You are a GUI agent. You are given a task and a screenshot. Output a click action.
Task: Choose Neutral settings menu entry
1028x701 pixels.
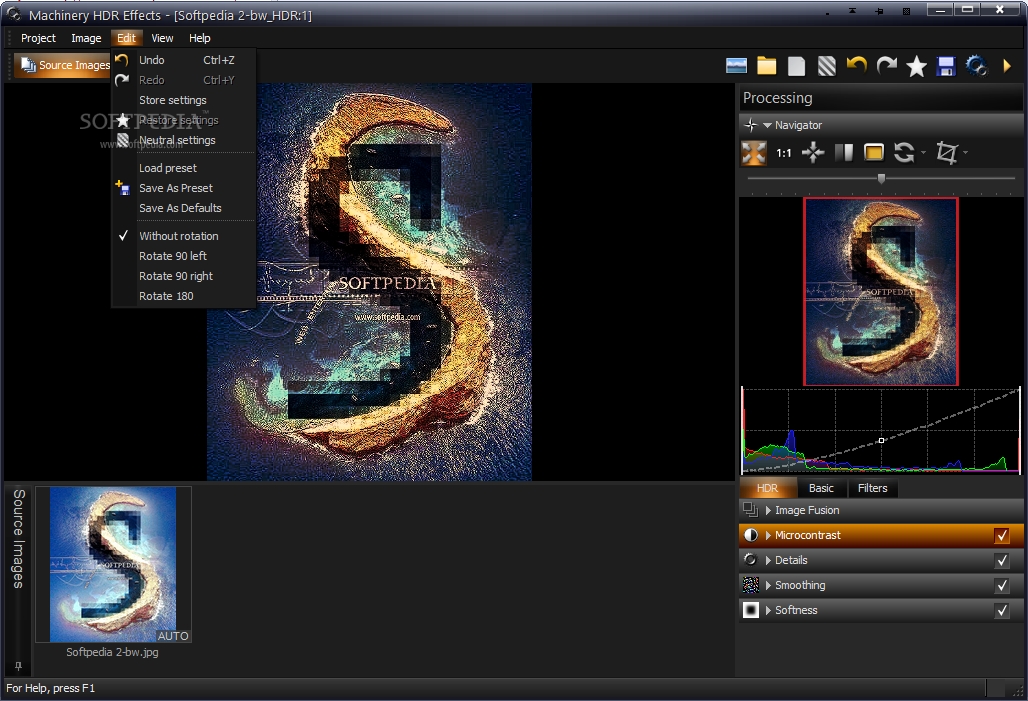point(184,140)
